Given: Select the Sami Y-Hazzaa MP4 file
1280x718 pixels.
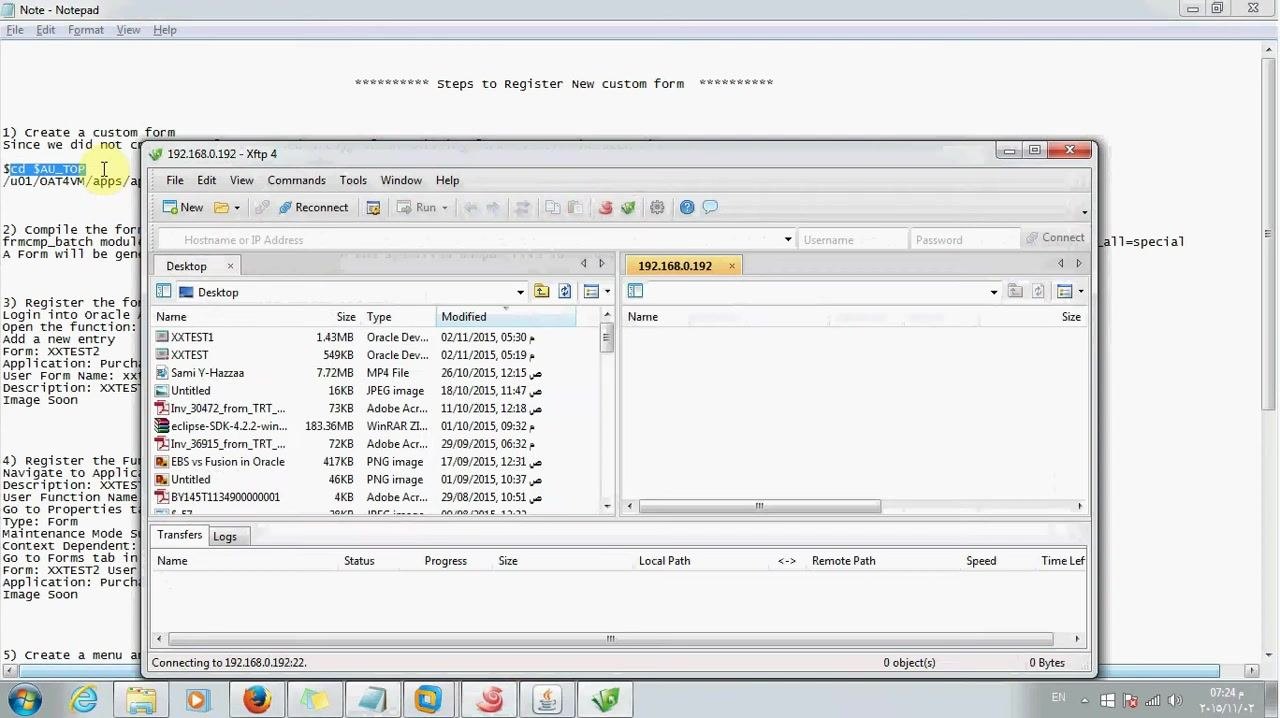Looking at the screenshot, I should pyautogui.click(x=376, y=373).
